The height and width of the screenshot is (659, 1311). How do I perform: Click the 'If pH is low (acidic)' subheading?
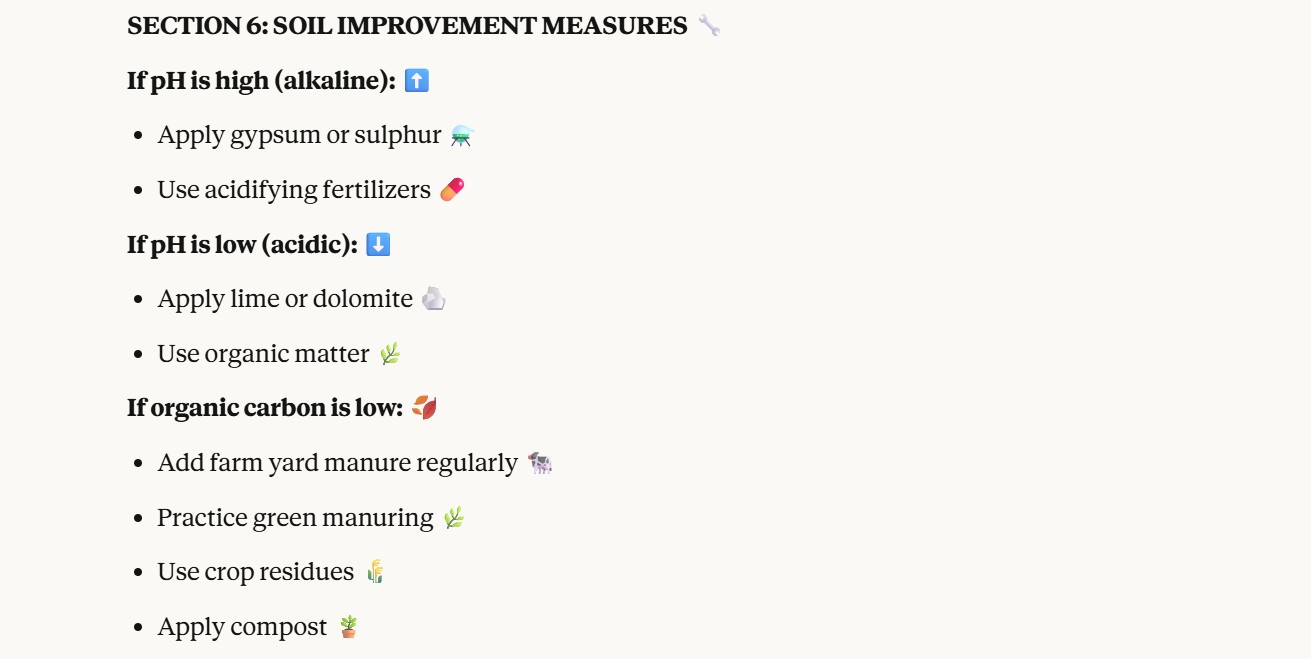[242, 244]
